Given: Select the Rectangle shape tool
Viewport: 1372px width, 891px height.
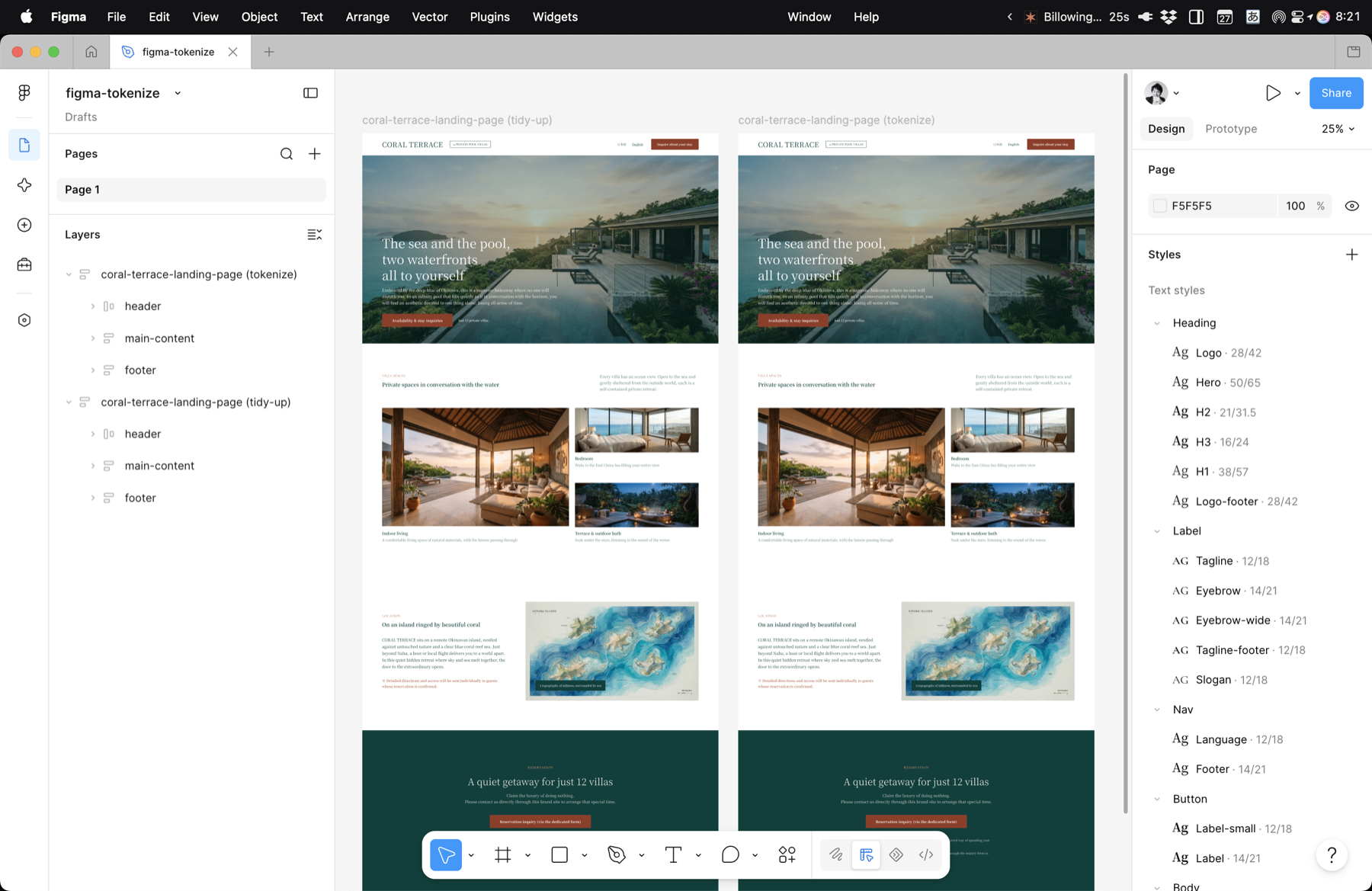Looking at the screenshot, I should (x=559, y=855).
